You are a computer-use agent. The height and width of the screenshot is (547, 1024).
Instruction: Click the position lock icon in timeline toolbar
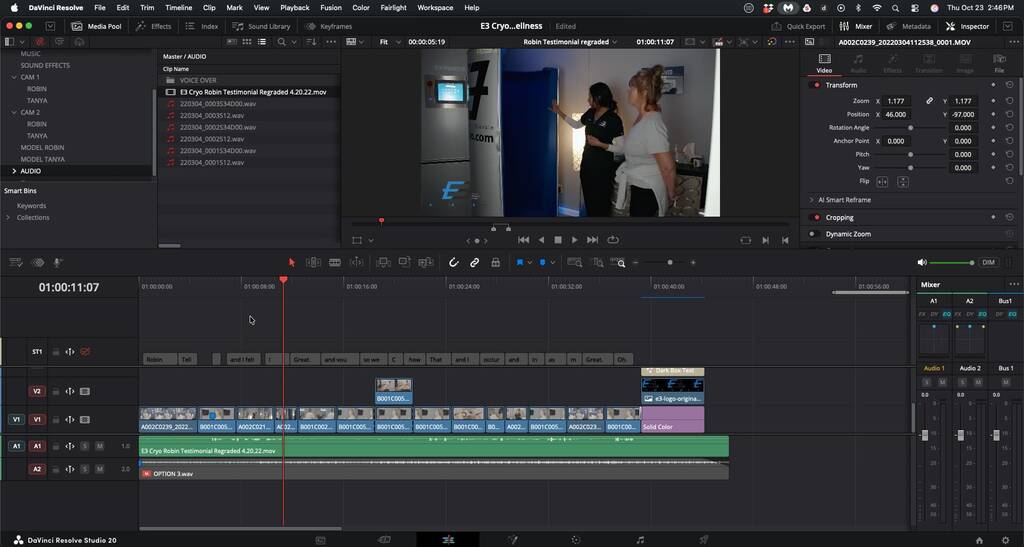click(x=496, y=262)
